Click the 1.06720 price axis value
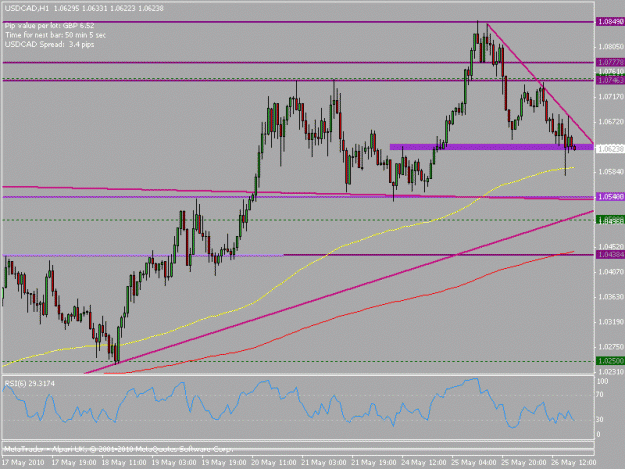The width and height of the screenshot is (625, 469). [x=610, y=121]
